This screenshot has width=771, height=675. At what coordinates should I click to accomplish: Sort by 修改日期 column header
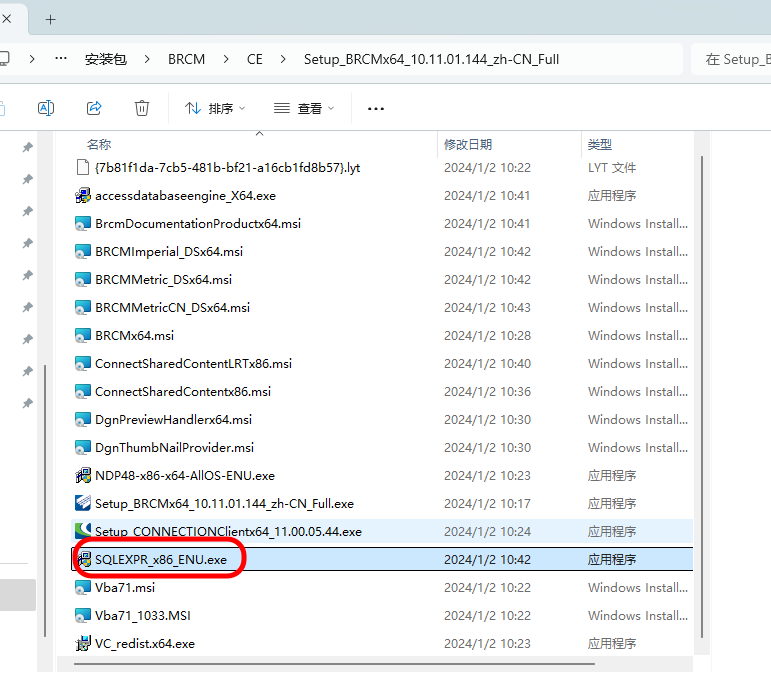tap(468, 145)
